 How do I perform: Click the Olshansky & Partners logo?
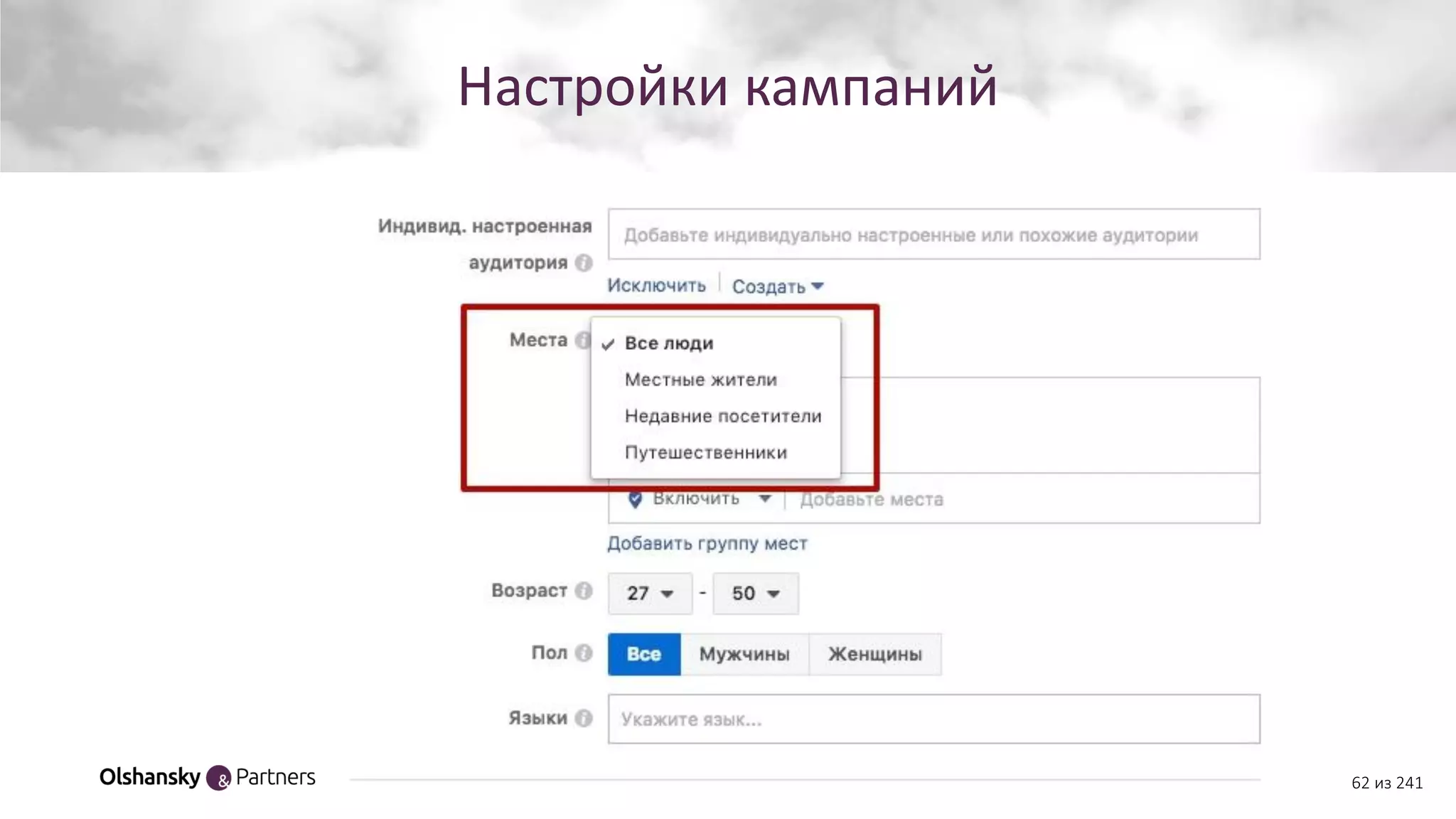(x=207, y=777)
